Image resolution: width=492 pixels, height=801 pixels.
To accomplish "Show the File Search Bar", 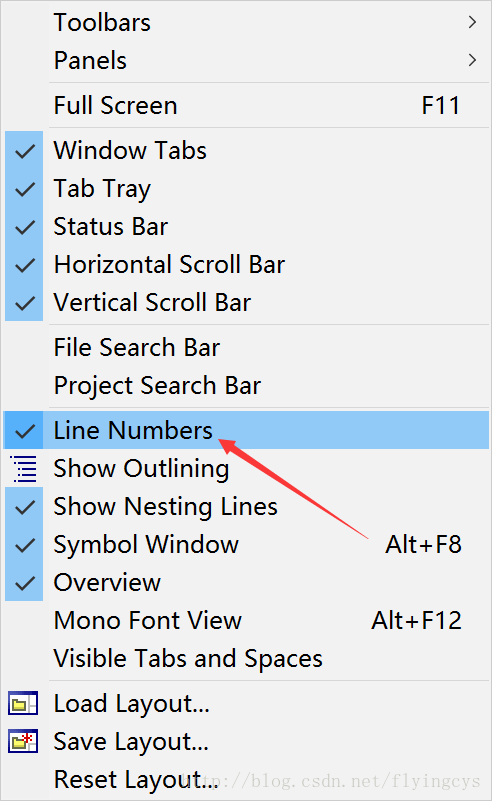I will [246, 347].
